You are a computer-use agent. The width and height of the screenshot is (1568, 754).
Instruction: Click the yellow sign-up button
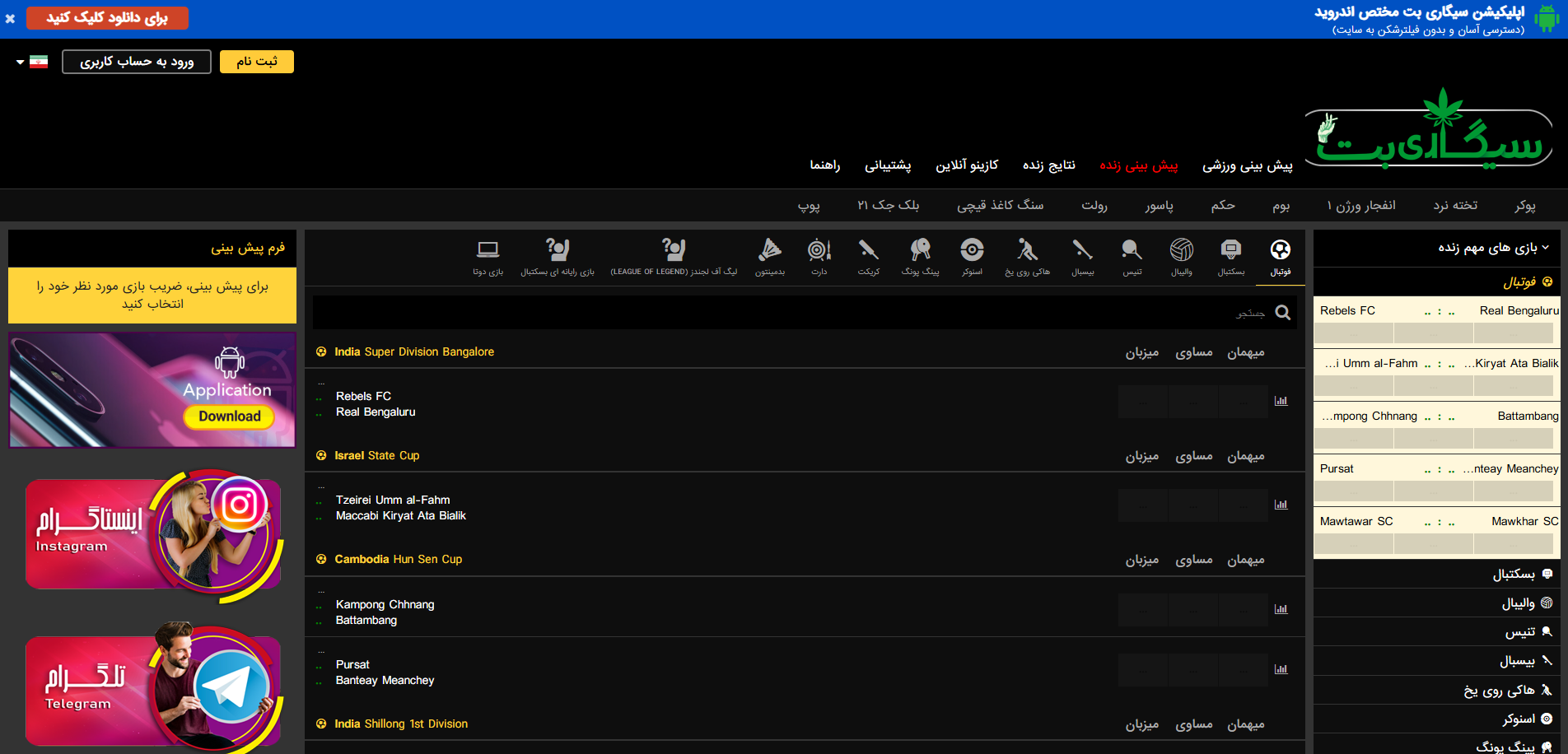coord(256,62)
